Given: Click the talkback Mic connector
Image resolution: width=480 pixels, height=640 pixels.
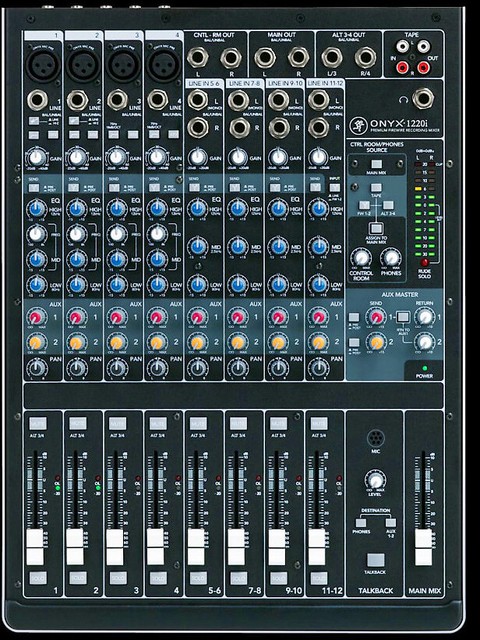Looking at the screenshot, I should (375, 438).
